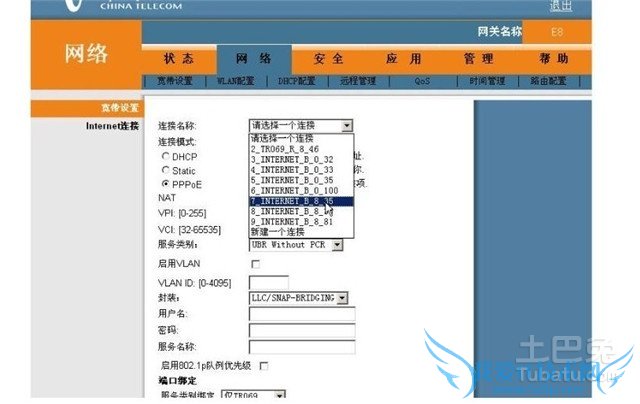The width and height of the screenshot is (640, 404).
Task: Click the 退出 logout link
Action: 561,6
